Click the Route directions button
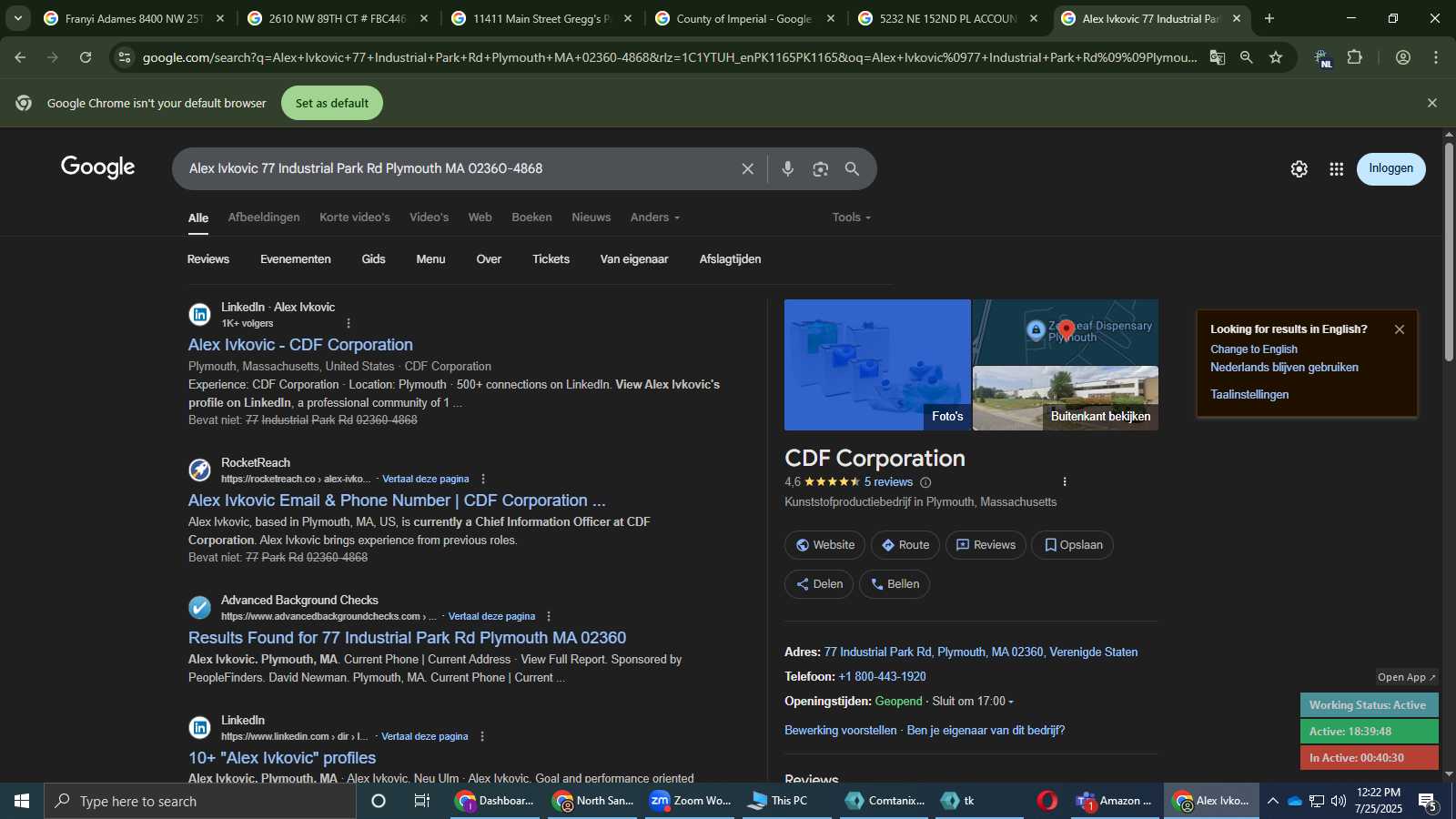1456x819 pixels. pos(905,545)
